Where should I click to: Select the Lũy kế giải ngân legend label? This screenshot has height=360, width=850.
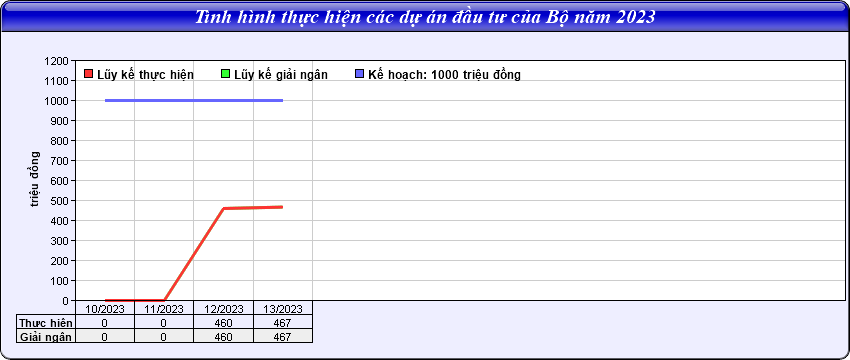pyautogui.click(x=281, y=75)
